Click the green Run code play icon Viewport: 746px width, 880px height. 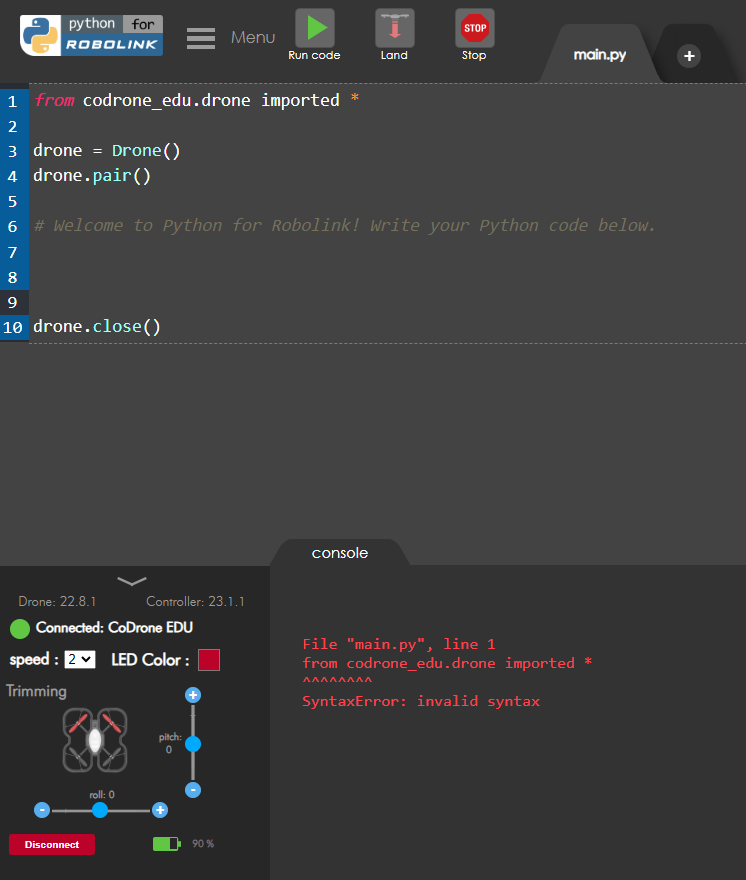[x=314, y=28]
